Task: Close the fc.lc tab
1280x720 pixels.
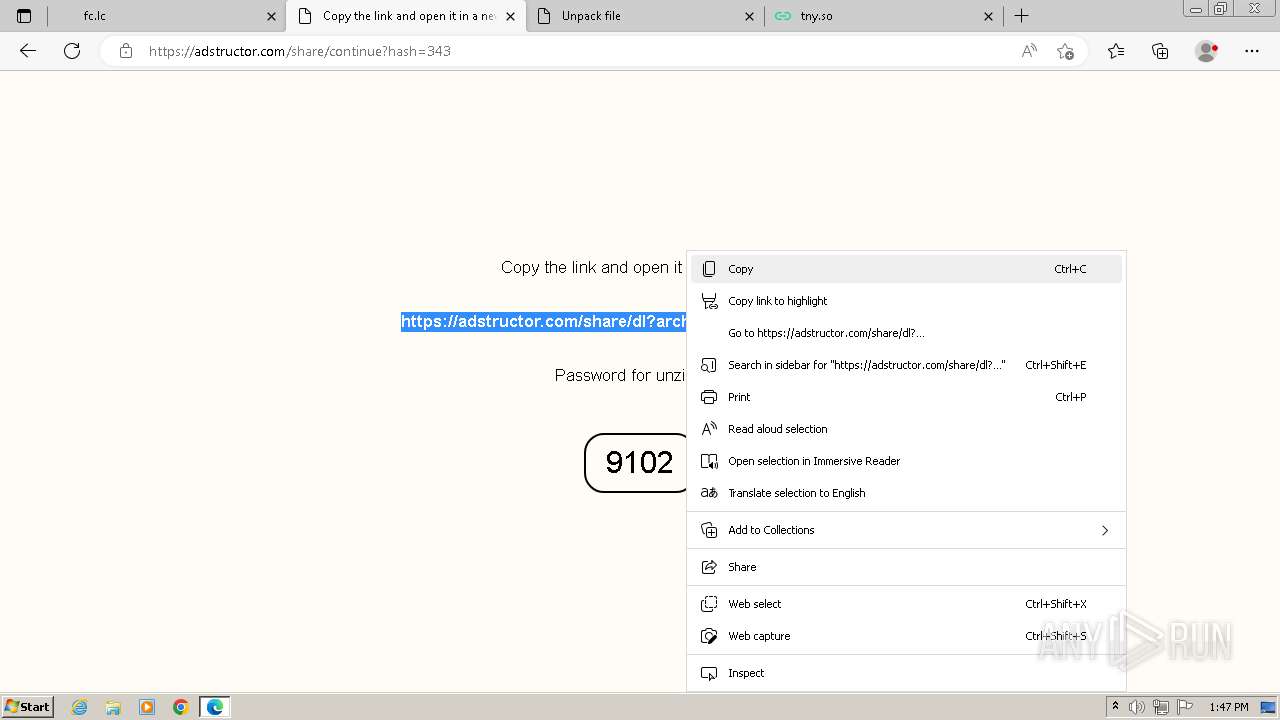Action: [271, 16]
